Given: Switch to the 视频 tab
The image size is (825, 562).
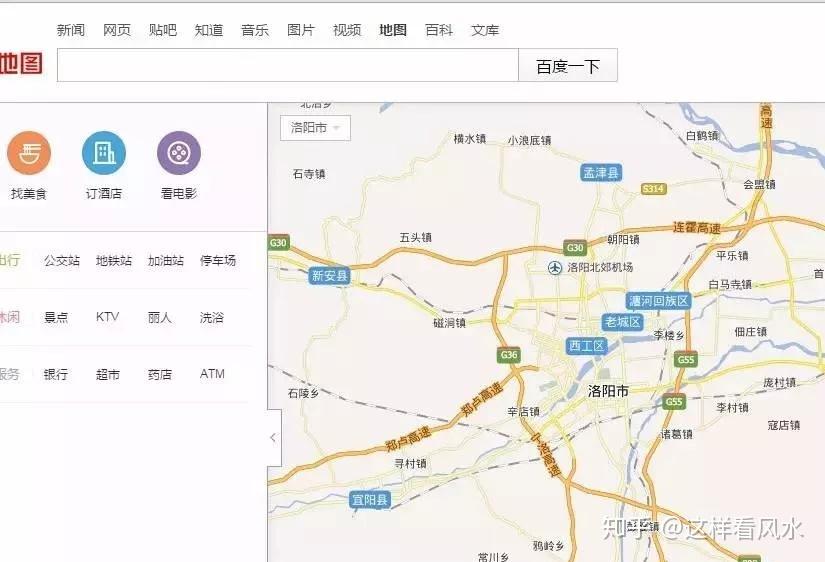Looking at the screenshot, I should [347, 30].
